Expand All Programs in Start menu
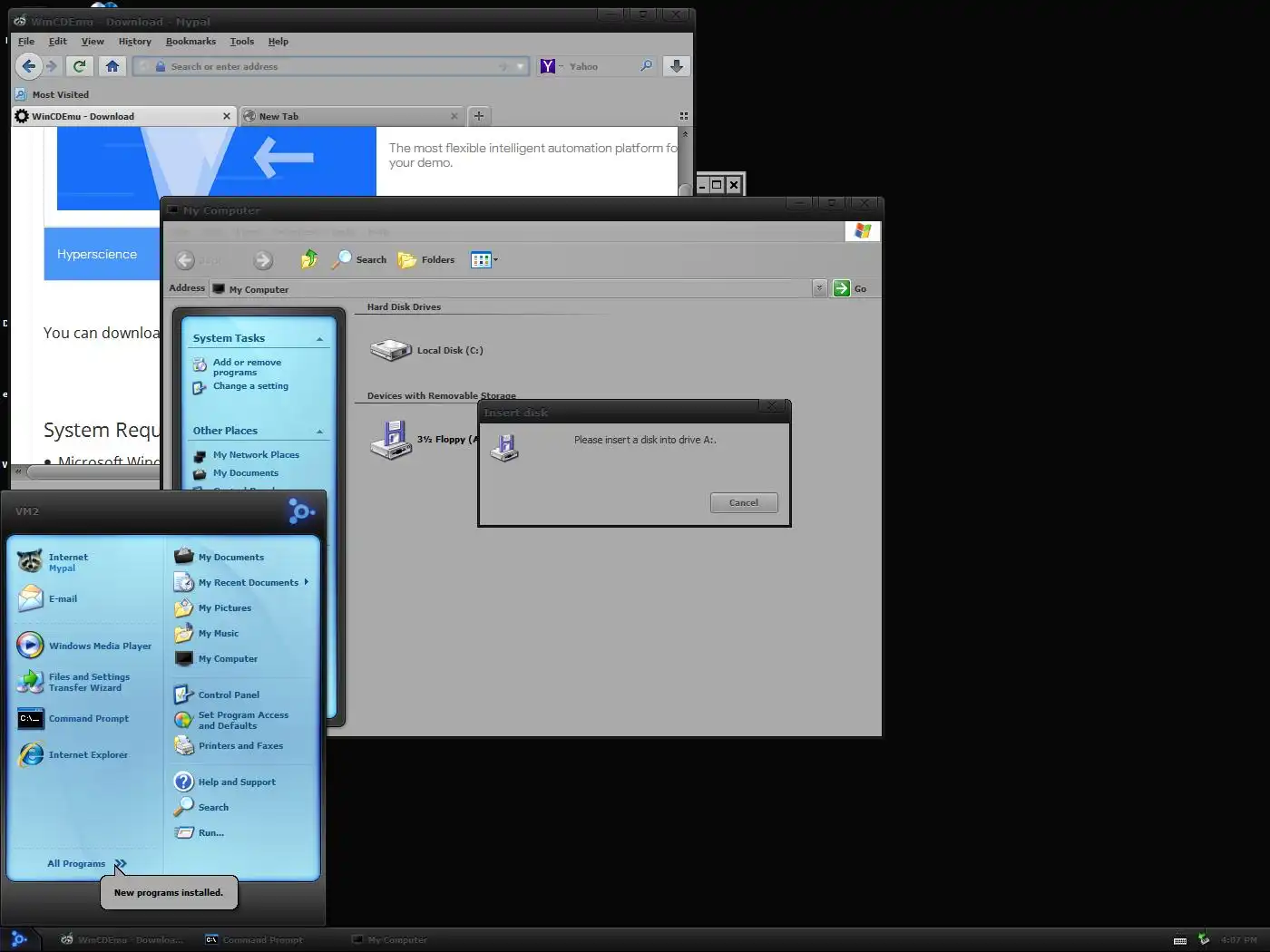 point(86,863)
